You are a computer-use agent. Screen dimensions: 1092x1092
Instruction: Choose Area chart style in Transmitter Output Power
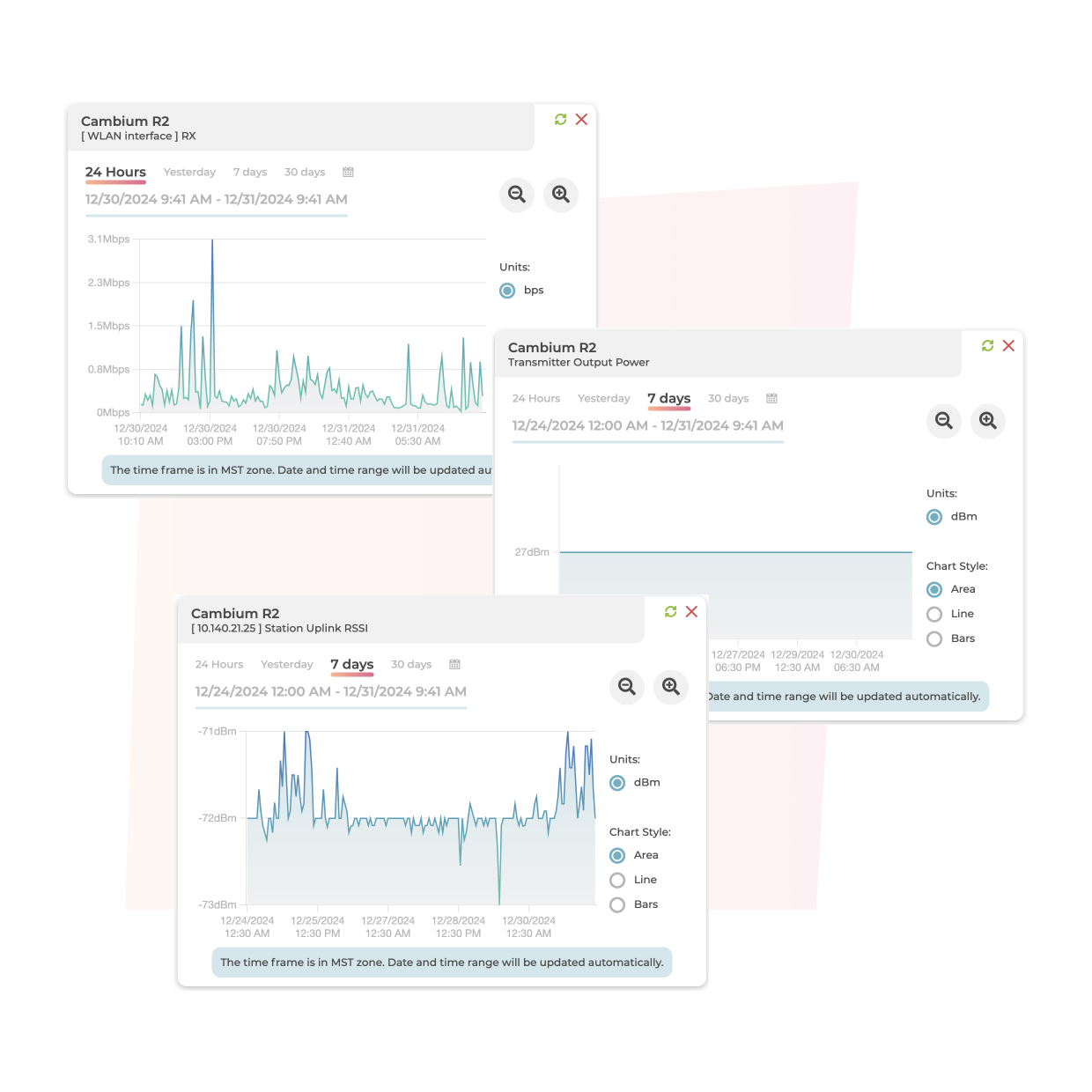(x=934, y=589)
